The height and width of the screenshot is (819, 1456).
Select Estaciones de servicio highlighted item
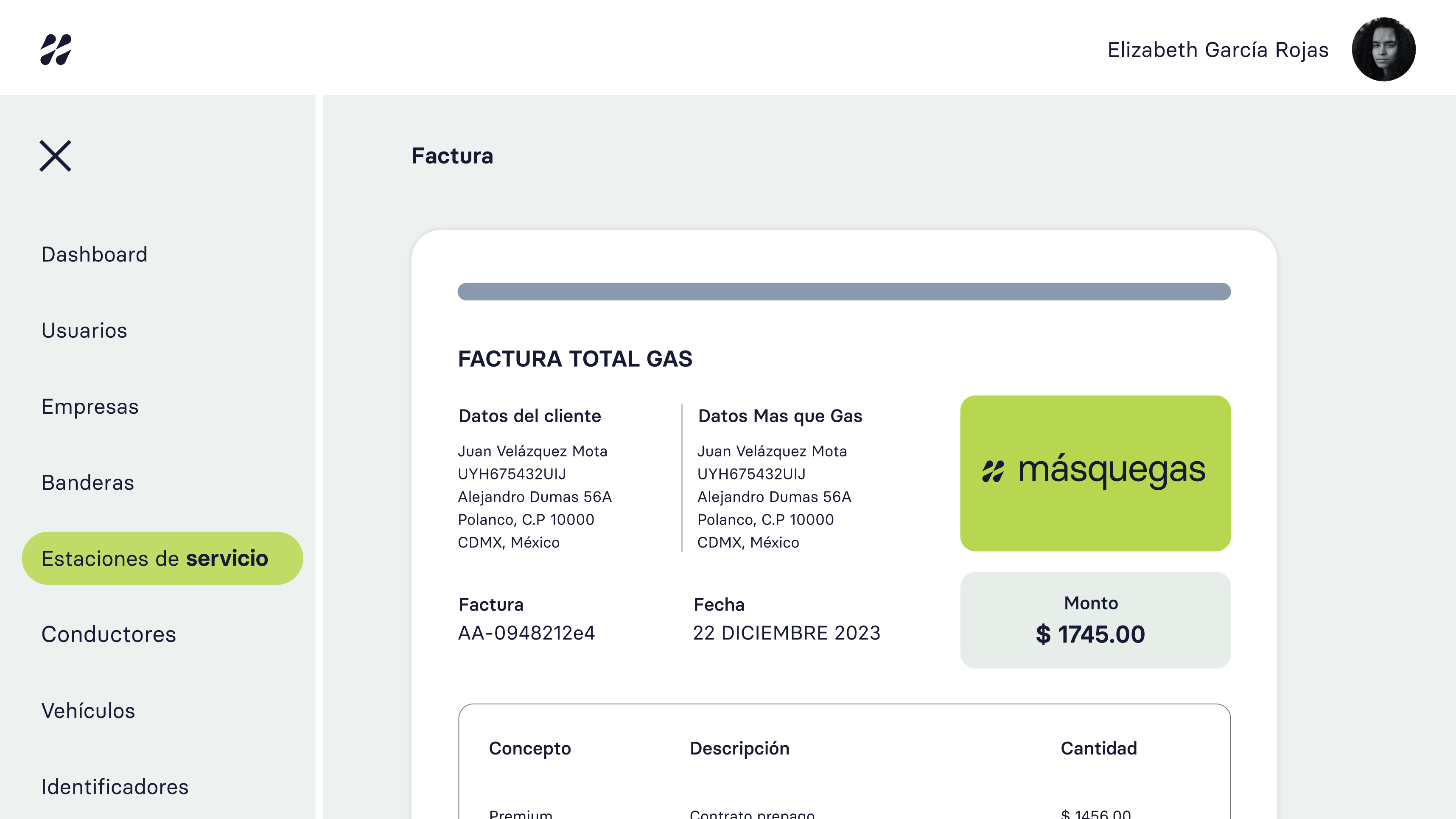point(162,558)
